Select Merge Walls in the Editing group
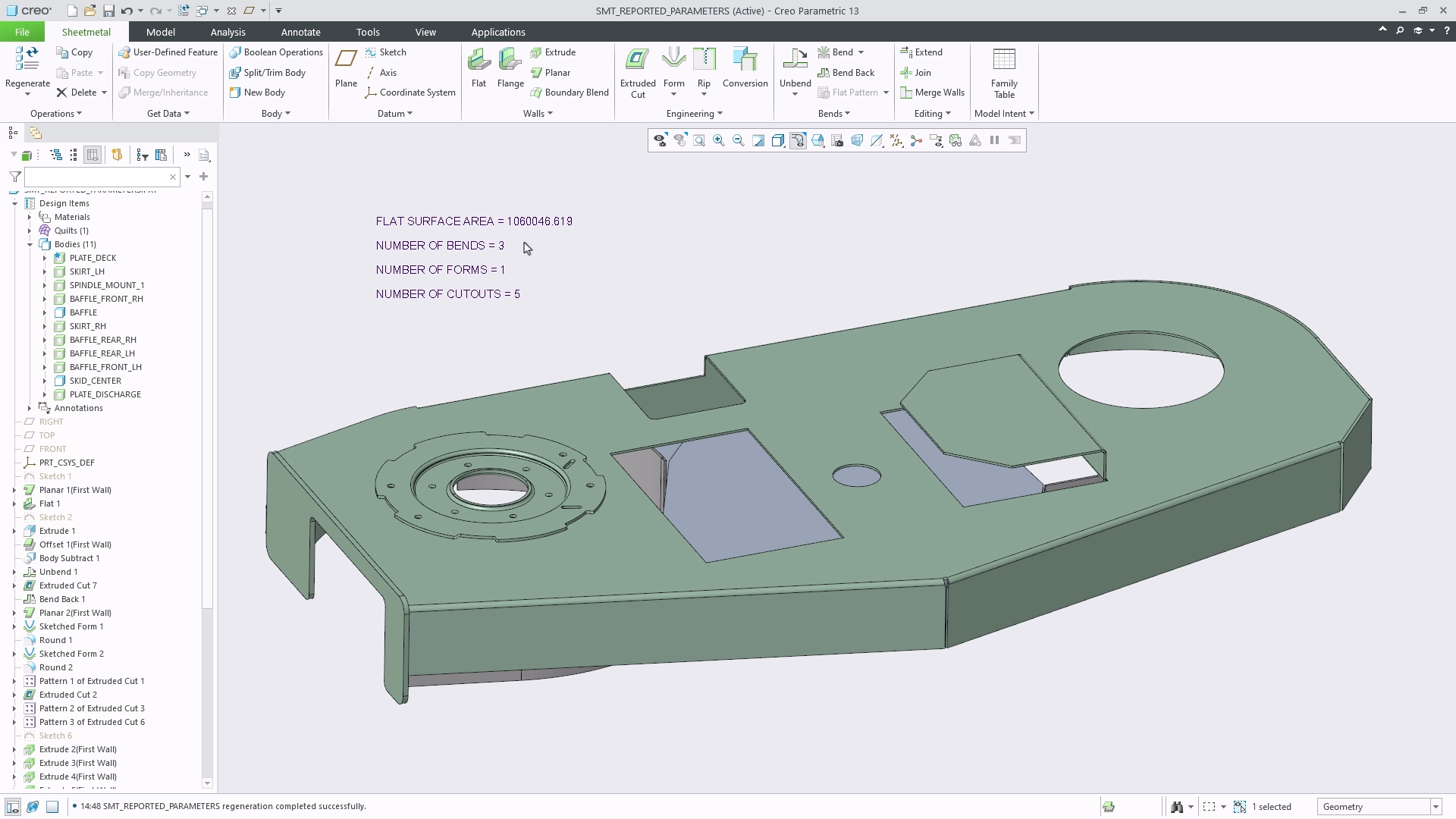Screen dimensions: 1456x819 click(x=933, y=93)
